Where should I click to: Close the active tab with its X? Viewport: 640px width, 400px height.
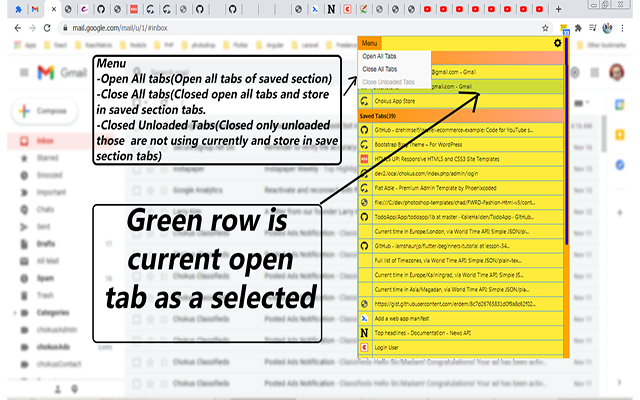pyautogui.click(x=54, y=9)
